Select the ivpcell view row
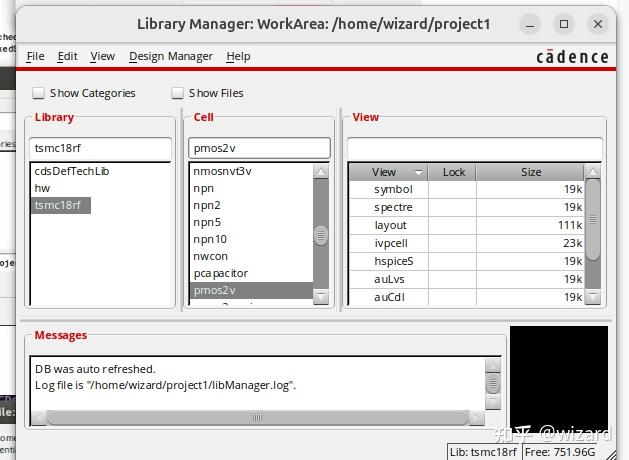Viewport: 629px width, 460px height. tap(467, 243)
